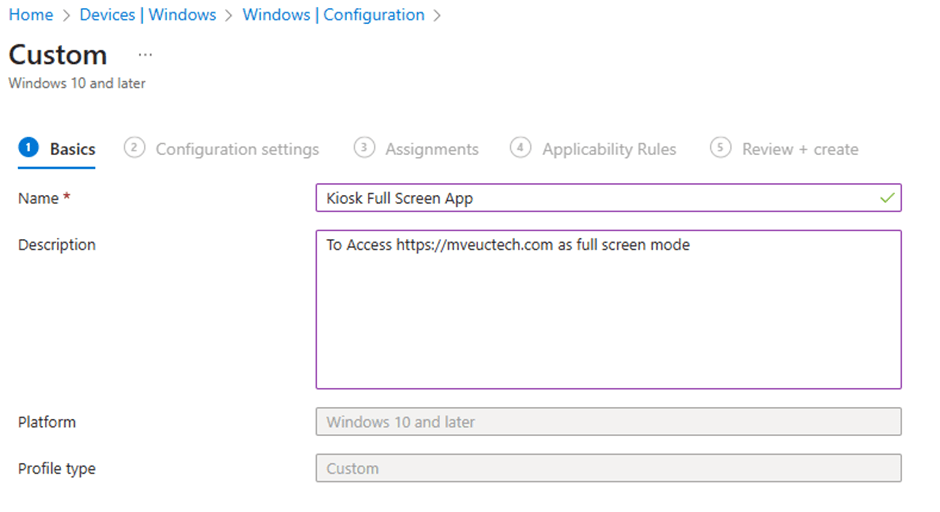Viewport: 940px width, 512px height.
Task: Click the step 3 number circle icon
Action: [x=364, y=148]
